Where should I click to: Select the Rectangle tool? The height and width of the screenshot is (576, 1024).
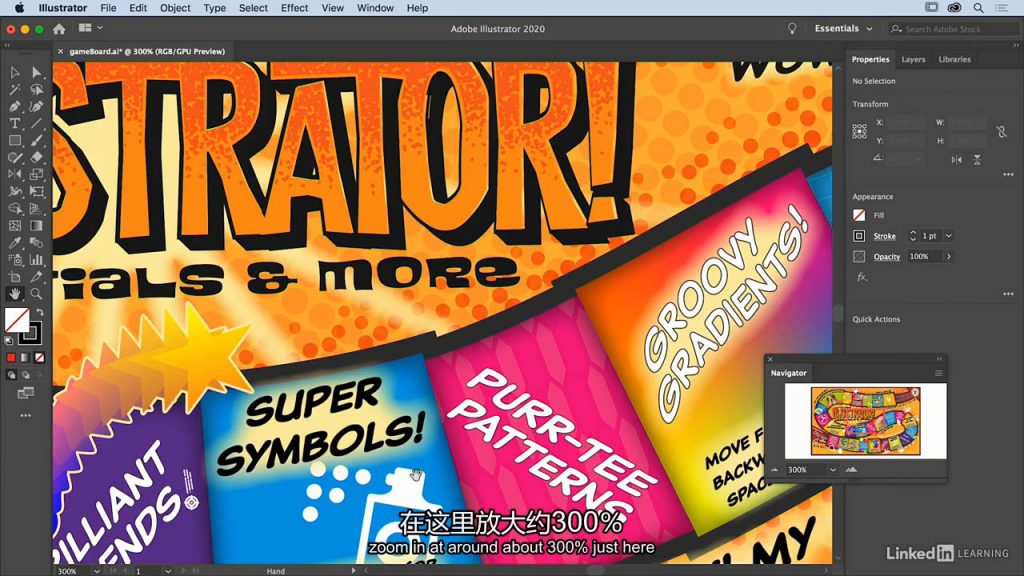pos(14,140)
